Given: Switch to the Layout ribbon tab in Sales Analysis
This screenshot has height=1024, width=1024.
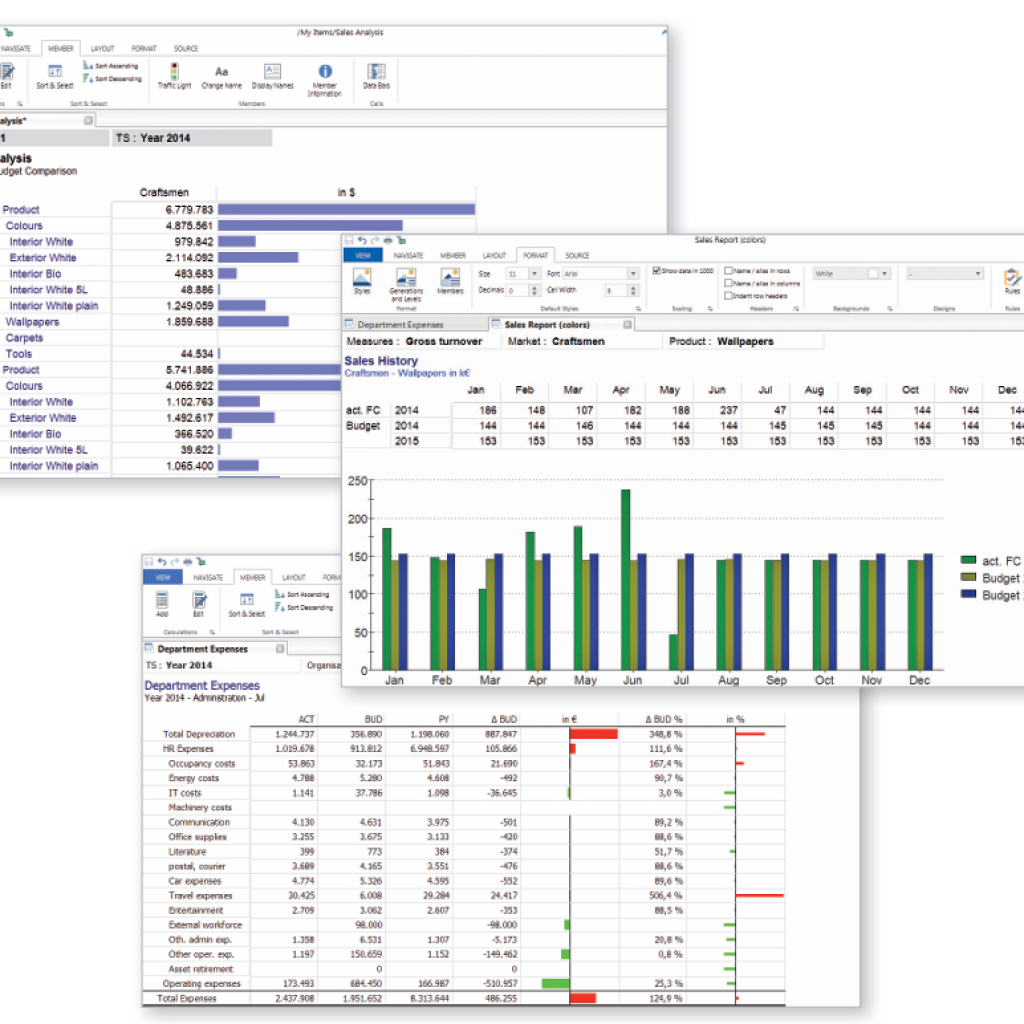Looking at the screenshot, I should click(102, 48).
